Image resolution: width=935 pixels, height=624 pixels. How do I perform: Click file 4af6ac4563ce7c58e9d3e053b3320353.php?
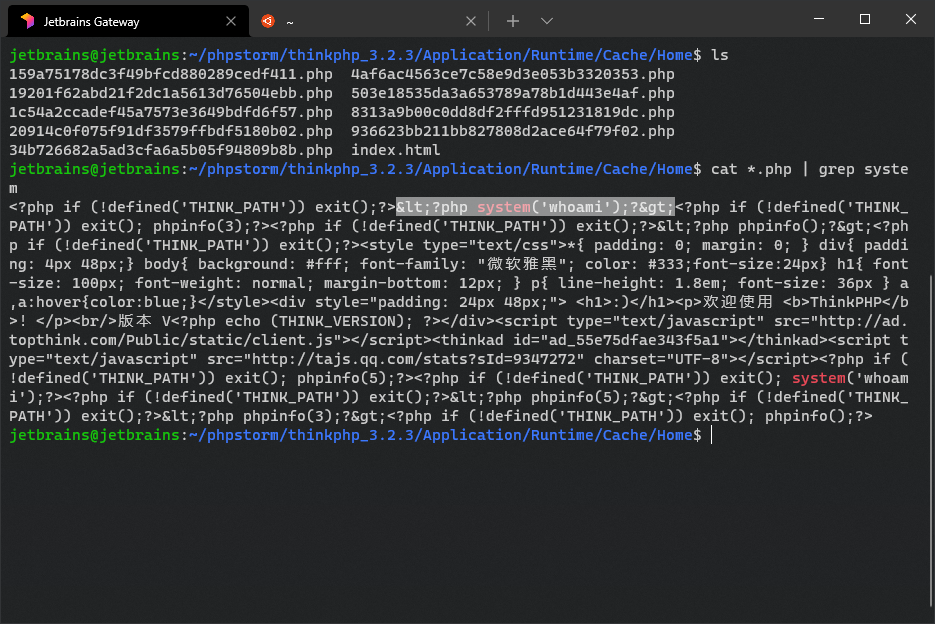(x=513, y=75)
